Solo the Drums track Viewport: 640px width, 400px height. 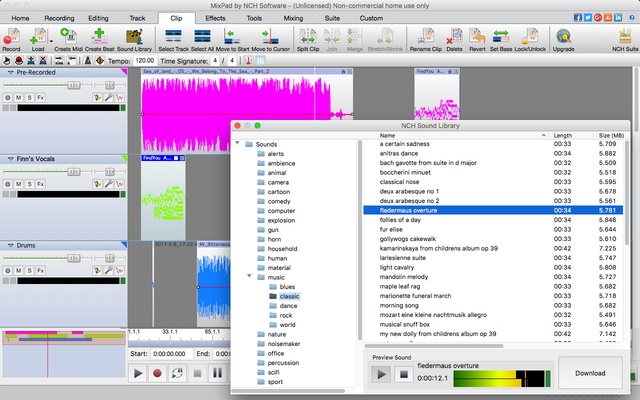click(29, 271)
